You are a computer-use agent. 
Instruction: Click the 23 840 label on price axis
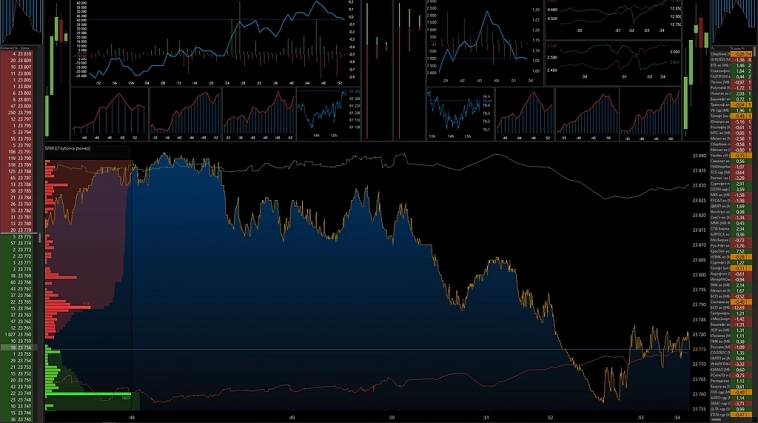click(x=699, y=157)
